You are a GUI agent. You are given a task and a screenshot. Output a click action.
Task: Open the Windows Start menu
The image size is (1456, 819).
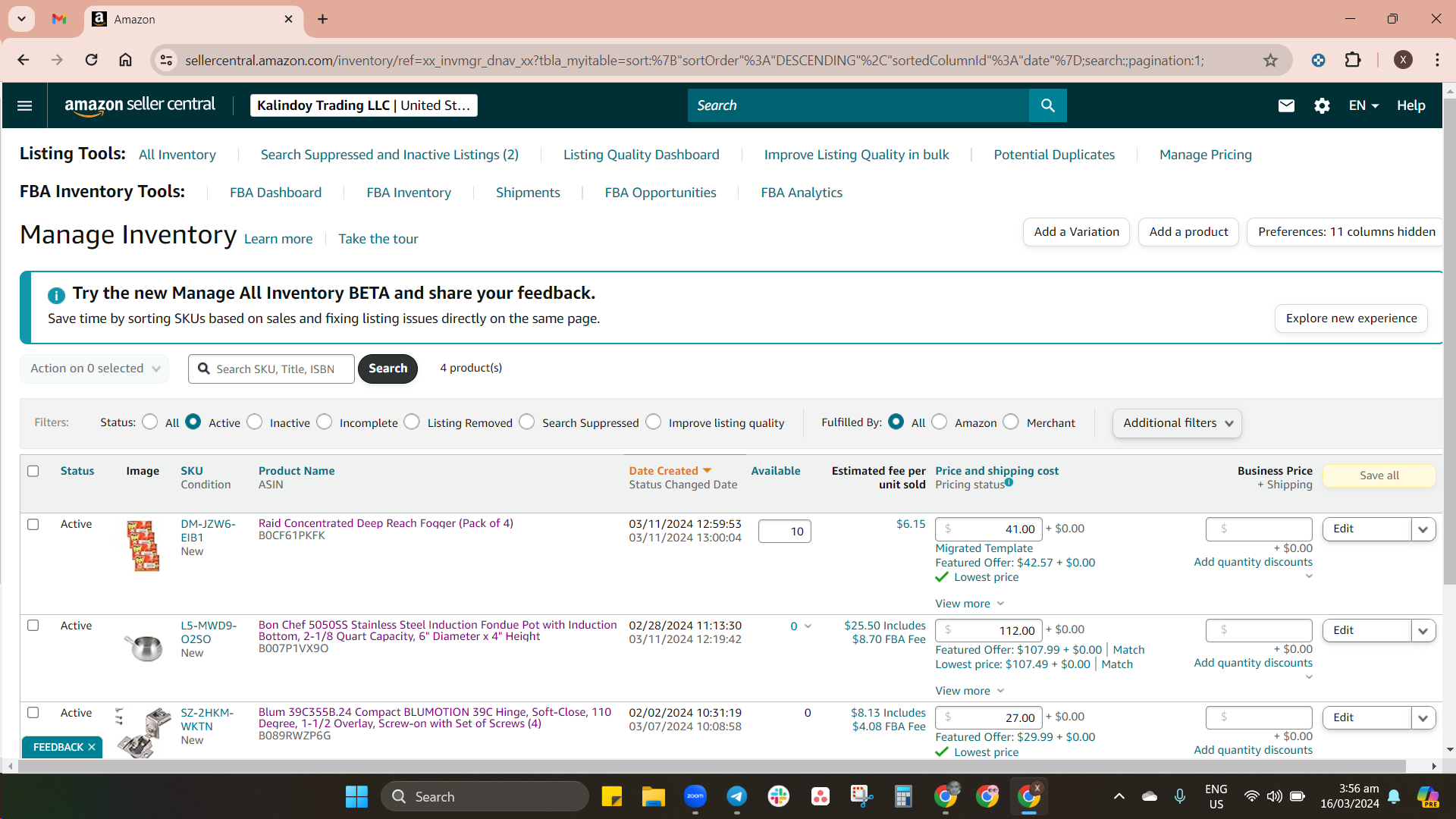pyautogui.click(x=356, y=796)
